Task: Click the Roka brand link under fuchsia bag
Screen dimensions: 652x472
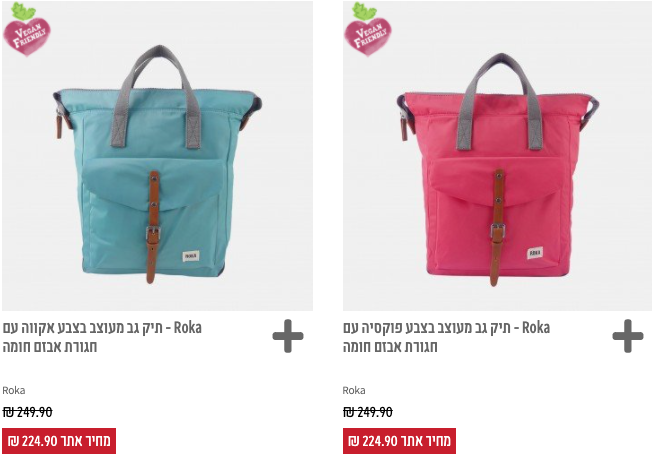Action: [x=354, y=390]
